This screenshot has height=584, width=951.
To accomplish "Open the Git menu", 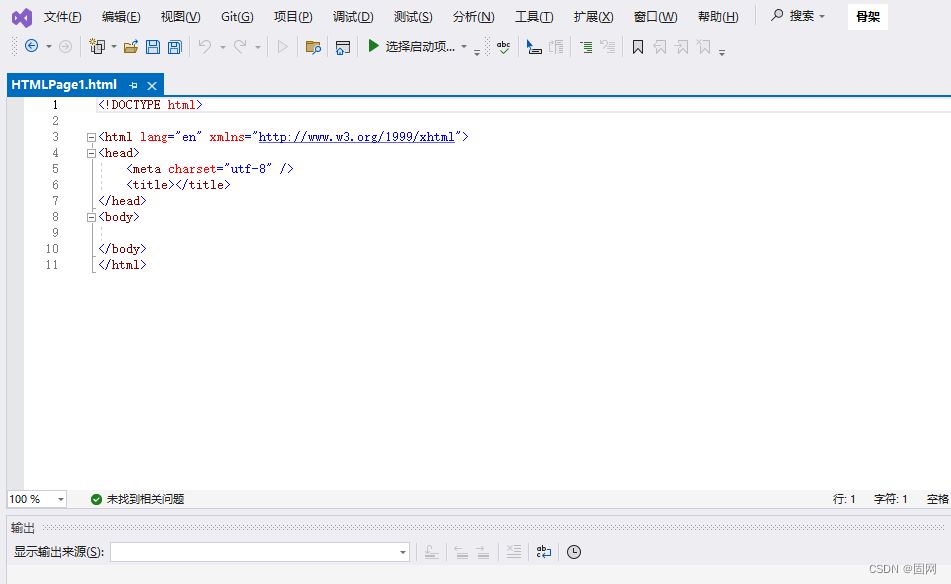I will (236, 16).
